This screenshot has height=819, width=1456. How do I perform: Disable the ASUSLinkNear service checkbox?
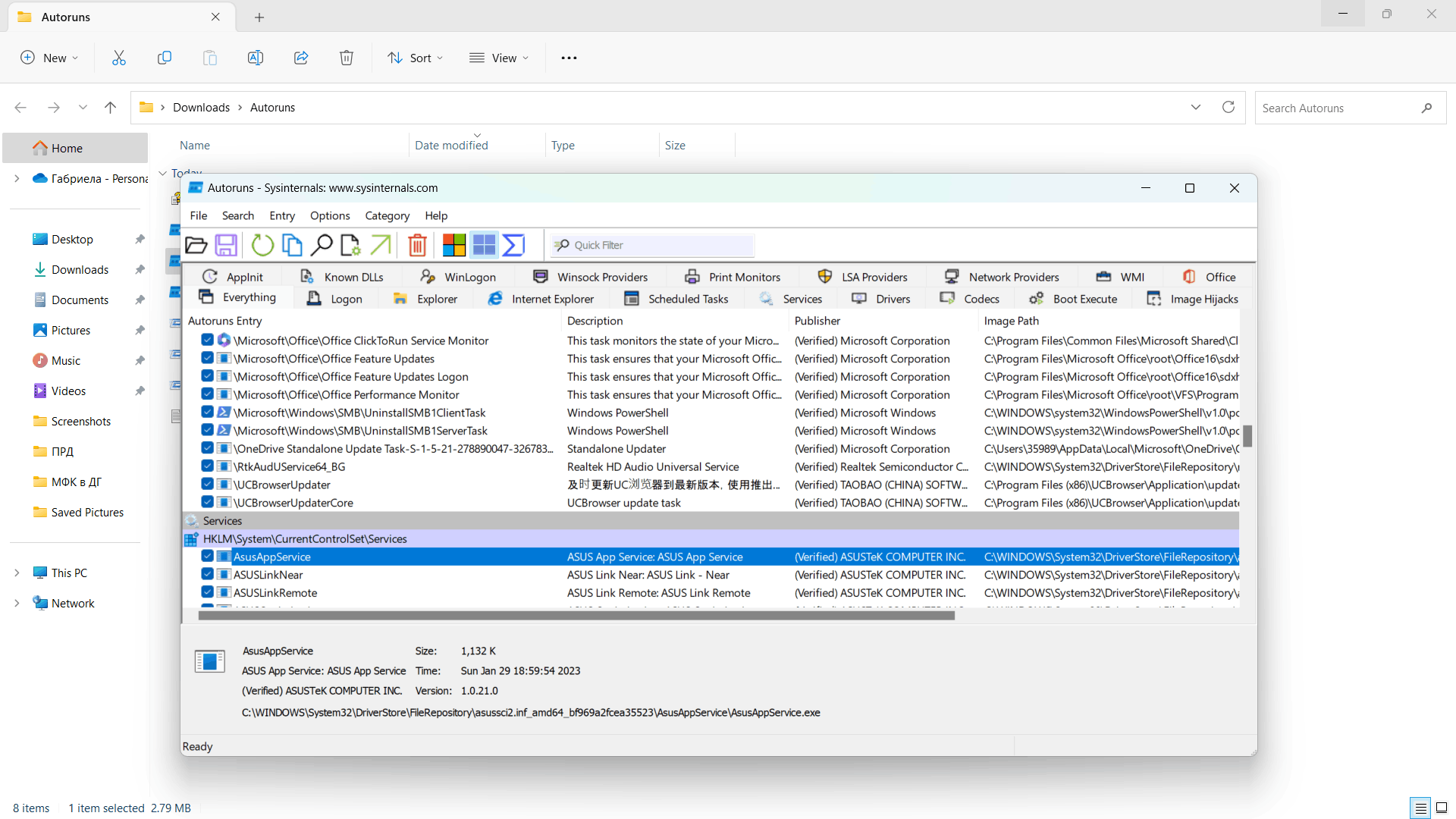click(x=207, y=575)
